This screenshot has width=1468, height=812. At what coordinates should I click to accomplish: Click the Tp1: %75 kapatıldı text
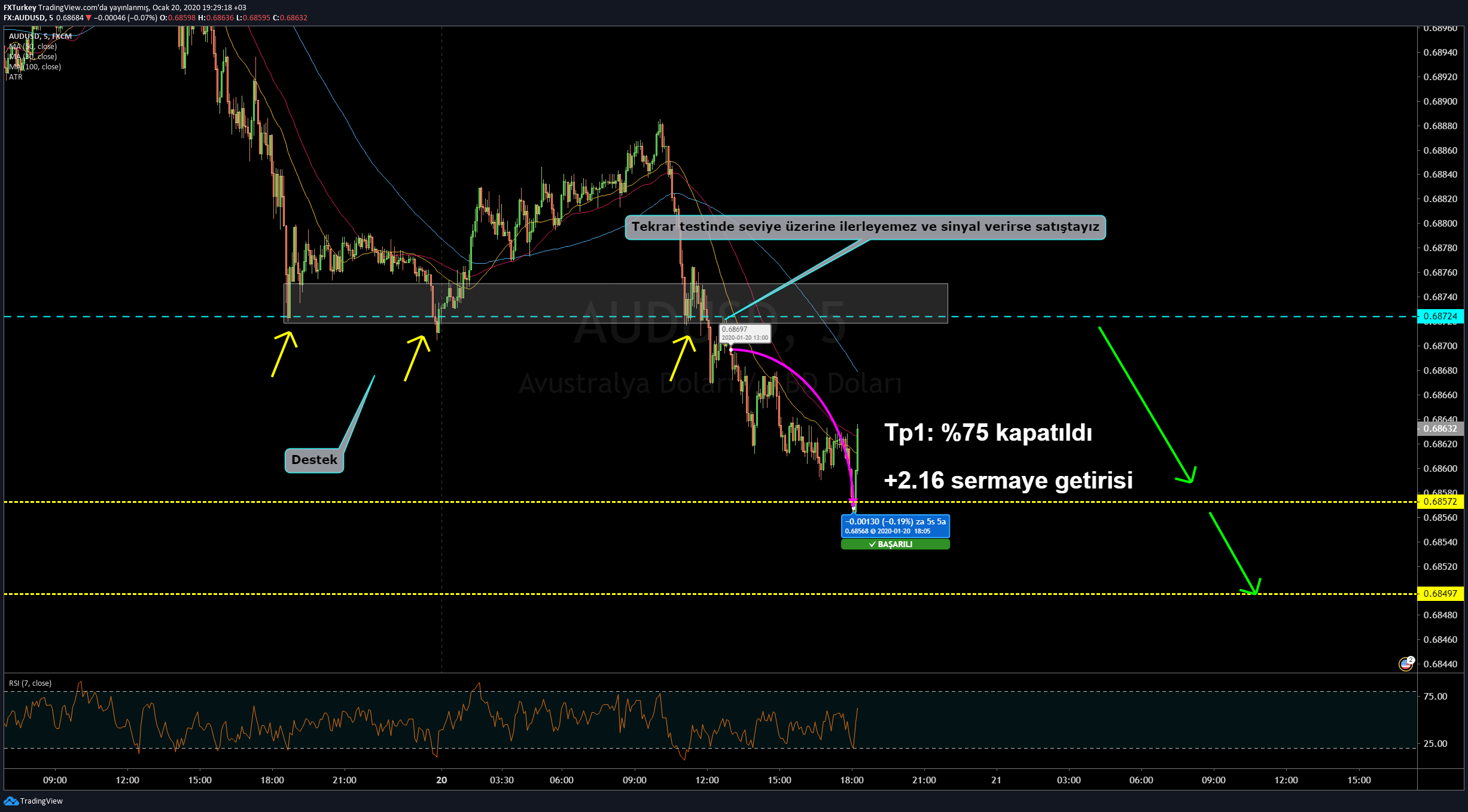tap(988, 433)
